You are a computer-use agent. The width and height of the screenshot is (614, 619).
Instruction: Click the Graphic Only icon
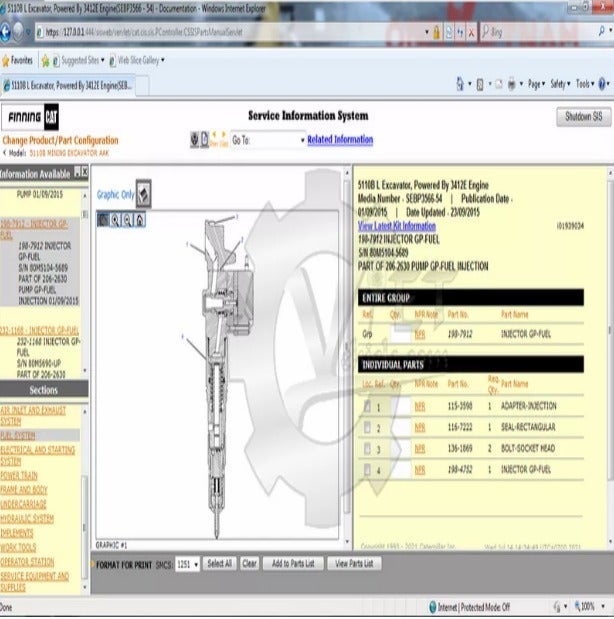(x=144, y=193)
